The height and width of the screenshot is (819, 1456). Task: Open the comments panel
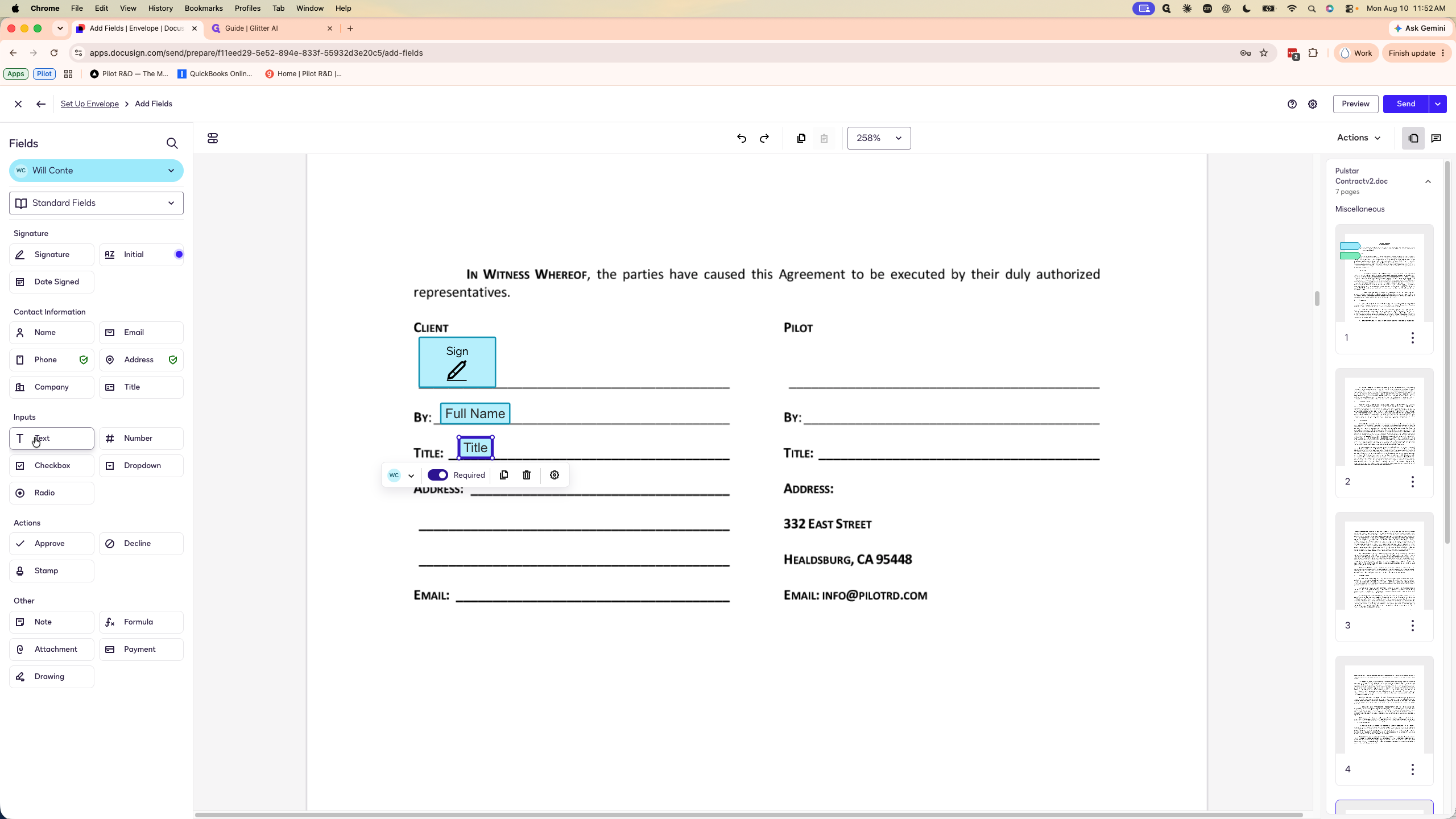tap(1436, 138)
